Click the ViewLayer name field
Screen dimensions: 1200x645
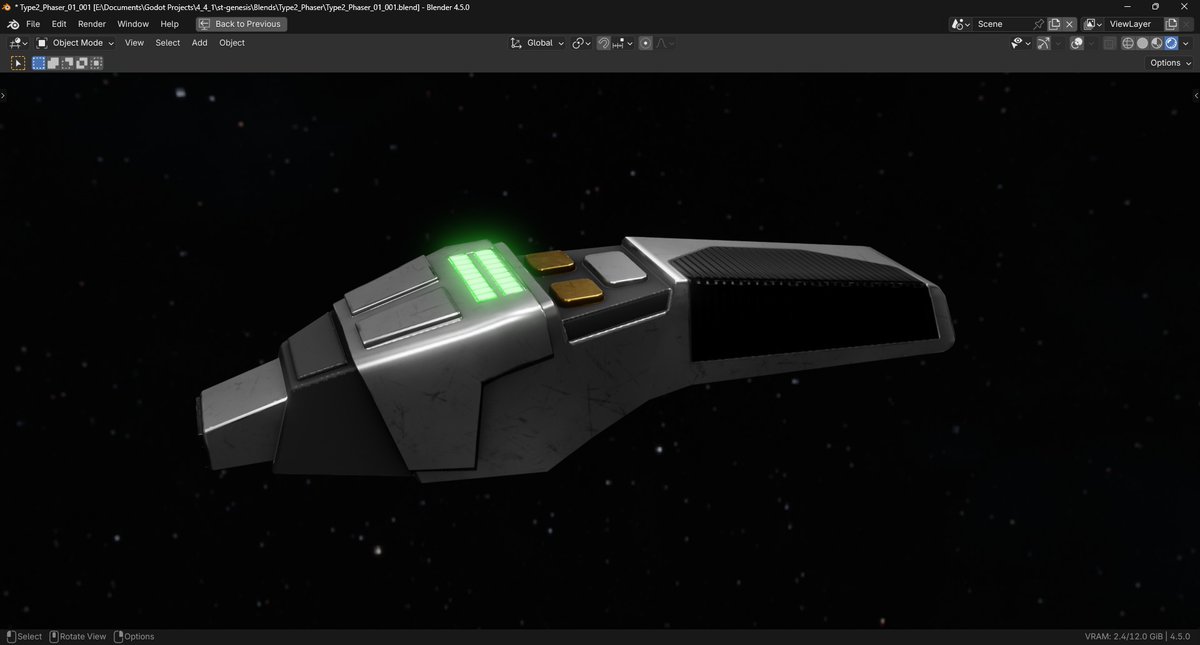[x=1134, y=24]
